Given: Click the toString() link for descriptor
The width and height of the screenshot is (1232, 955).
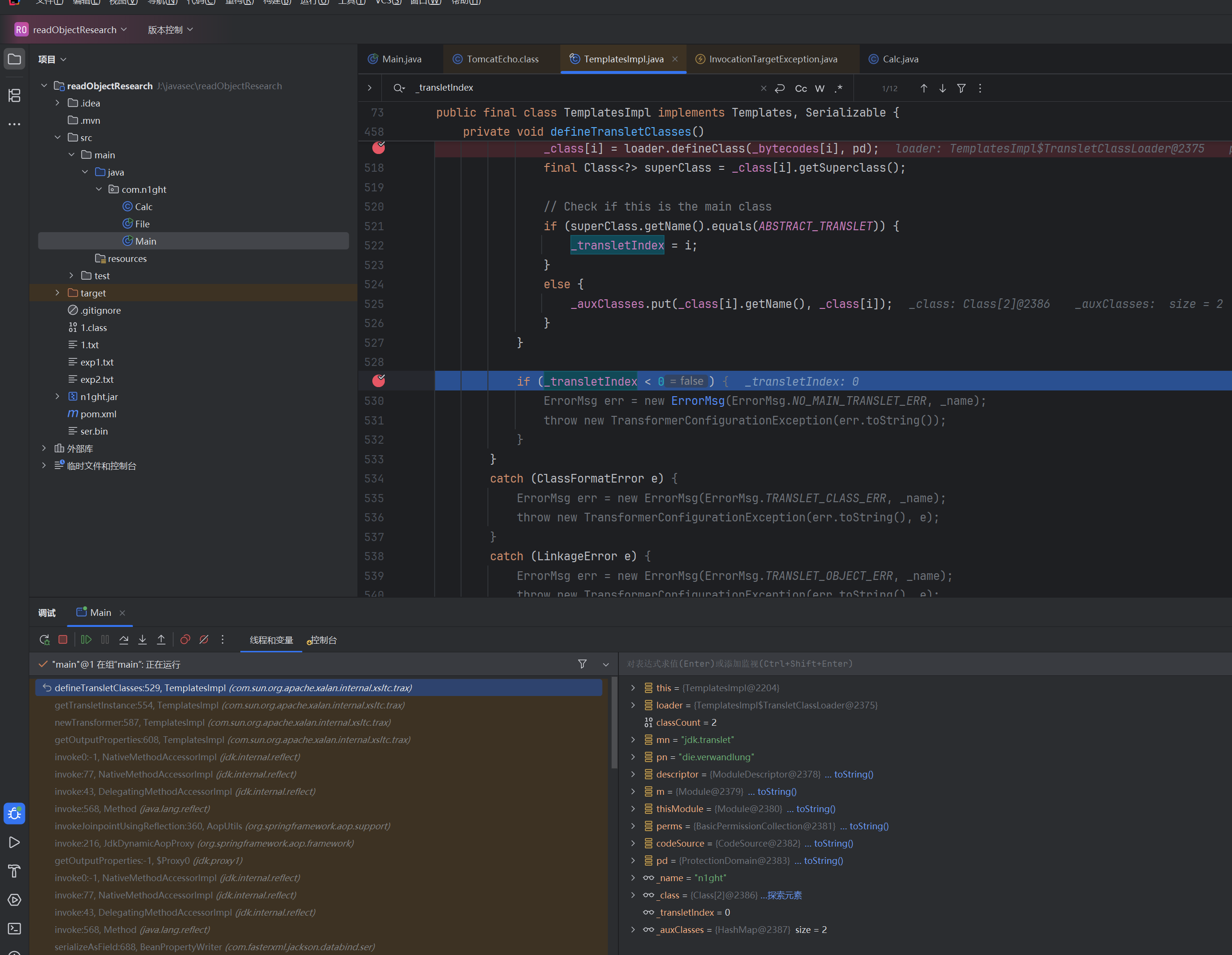Looking at the screenshot, I should tap(853, 774).
